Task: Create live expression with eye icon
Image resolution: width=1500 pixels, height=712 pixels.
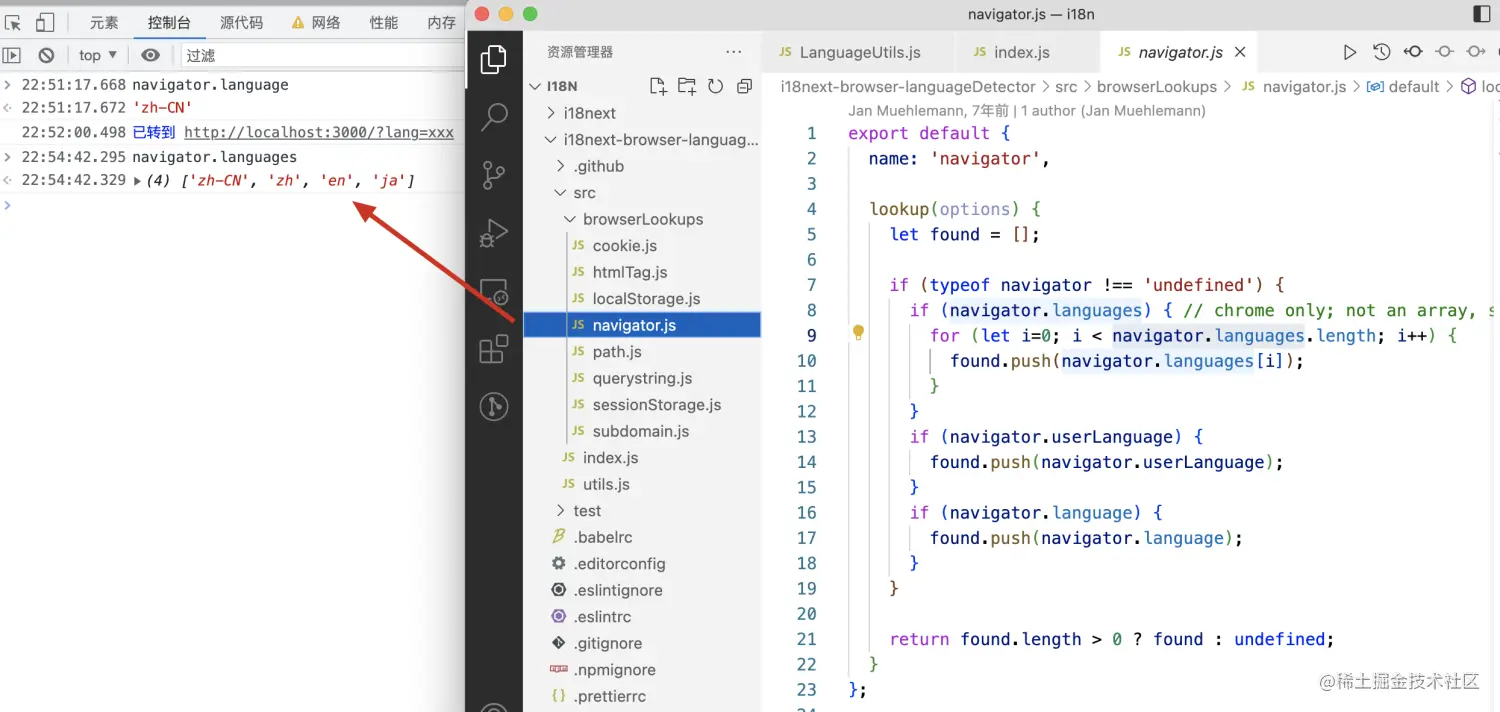Action: click(150, 55)
